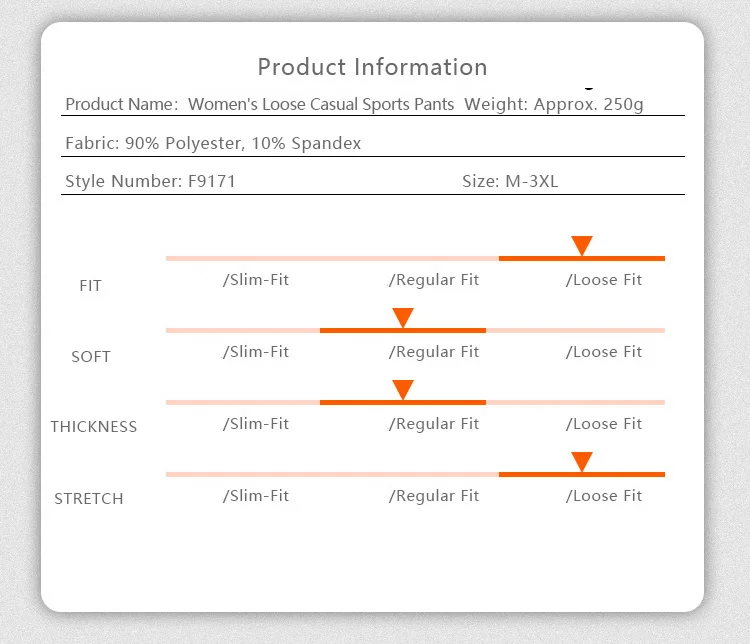Click the Weight: Approx. 250g text
This screenshot has height=644, width=750.
tap(554, 104)
